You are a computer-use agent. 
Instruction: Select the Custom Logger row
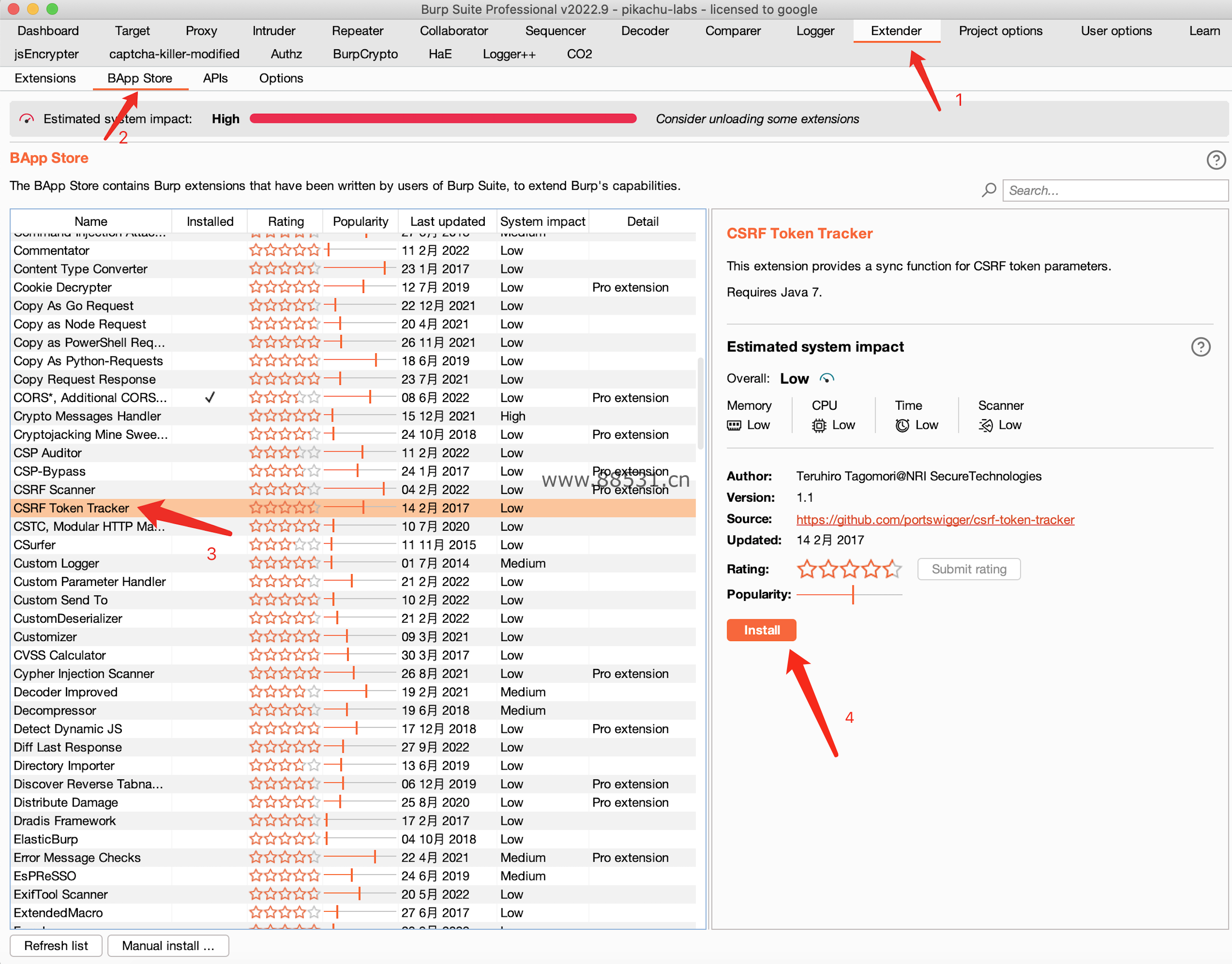point(353,563)
